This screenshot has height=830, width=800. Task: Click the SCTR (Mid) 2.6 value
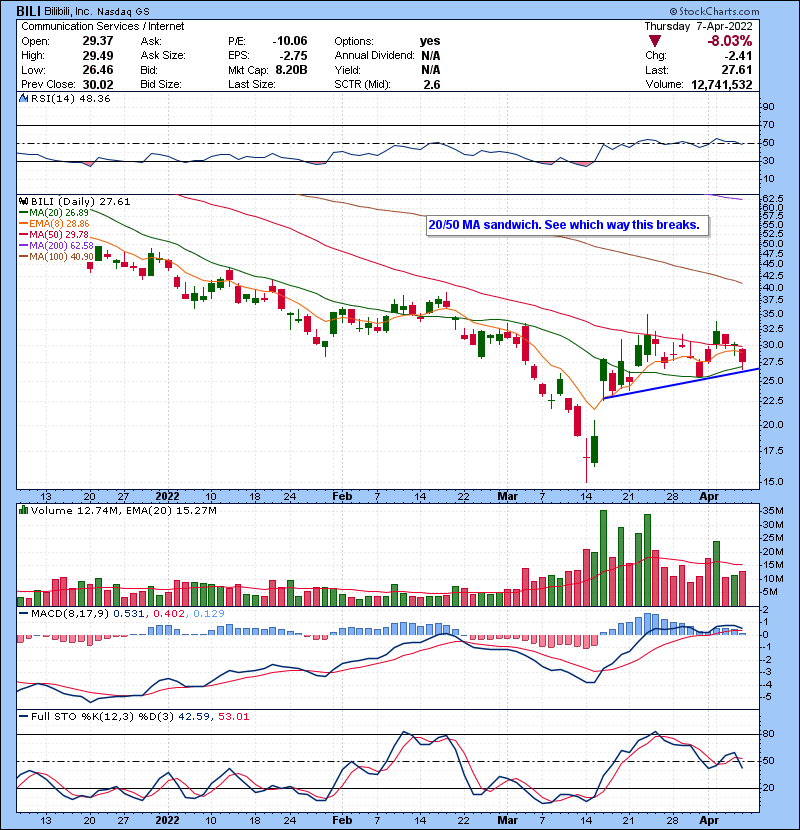click(432, 85)
